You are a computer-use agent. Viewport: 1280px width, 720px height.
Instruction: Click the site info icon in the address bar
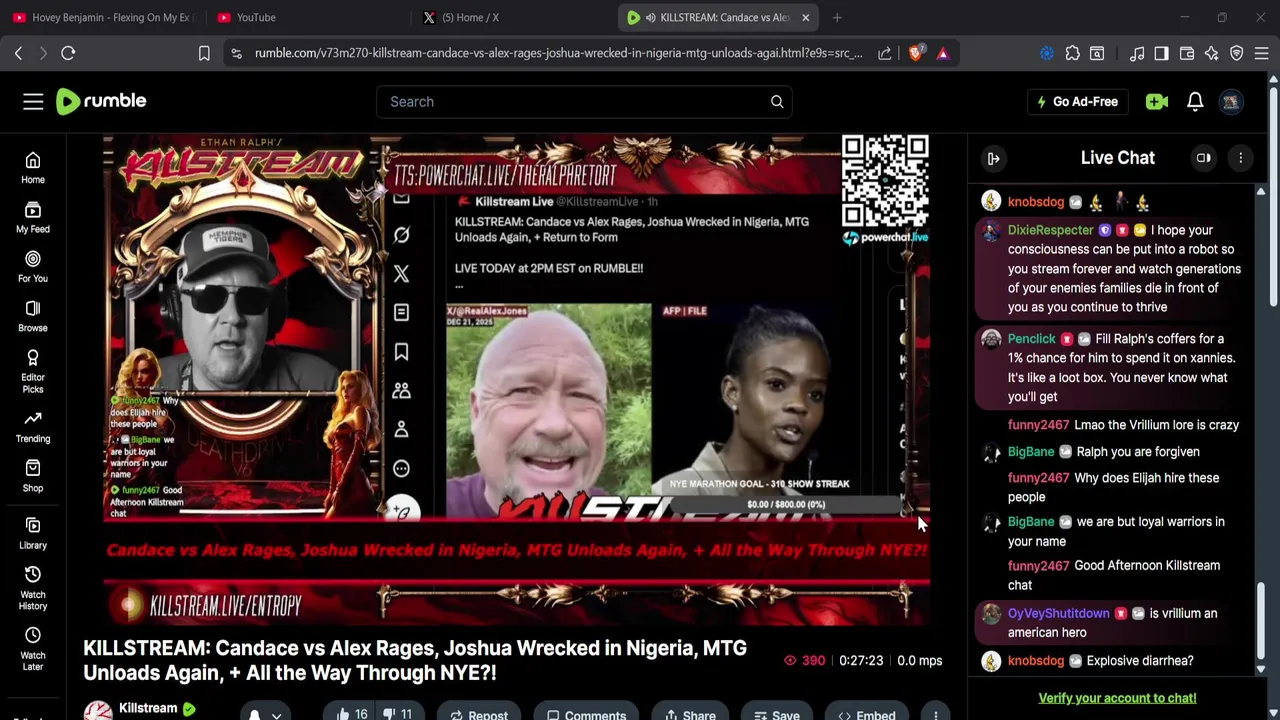point(236,53)
